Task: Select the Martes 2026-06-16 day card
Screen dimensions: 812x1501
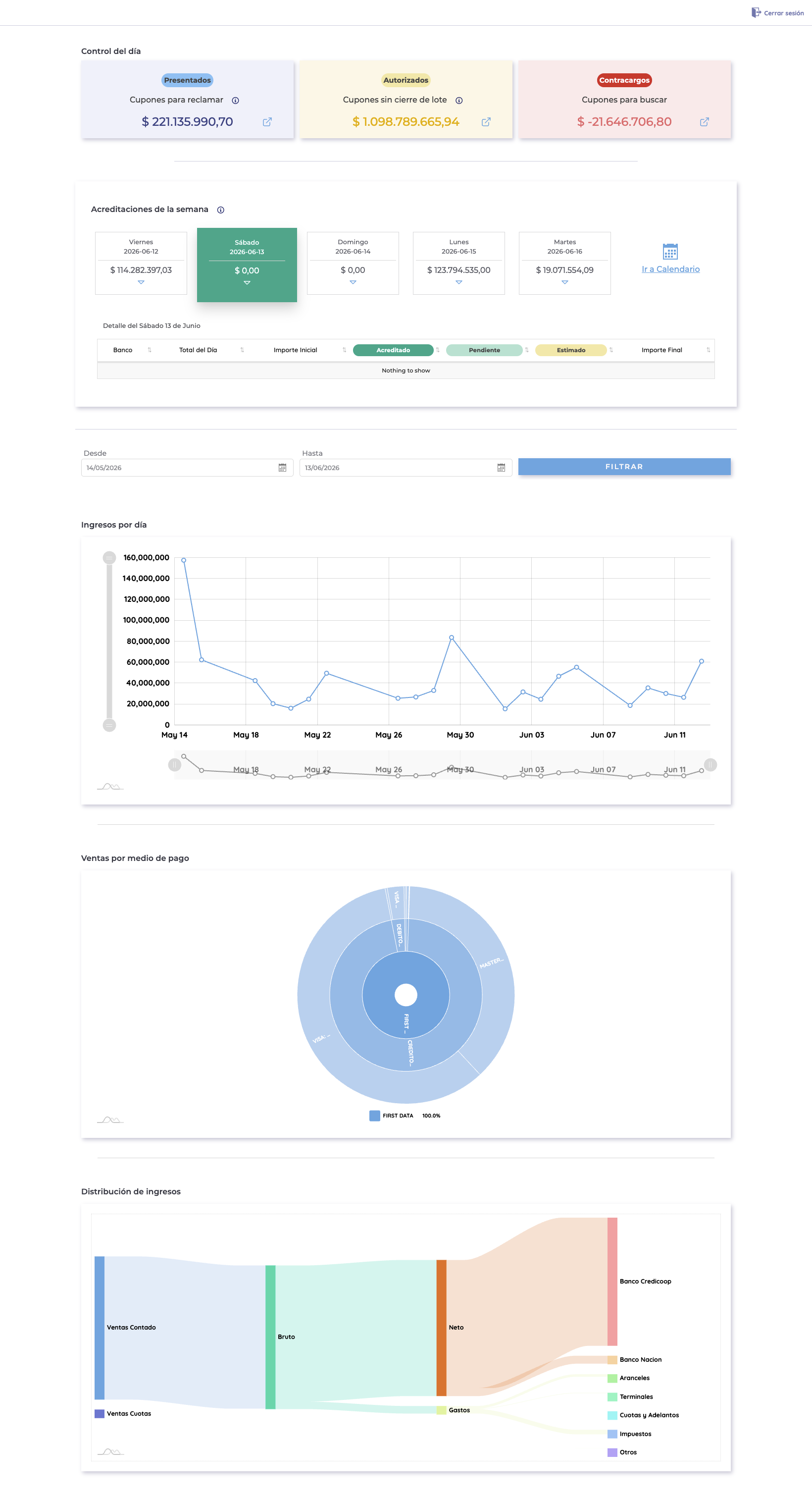Action: (565, 264)
